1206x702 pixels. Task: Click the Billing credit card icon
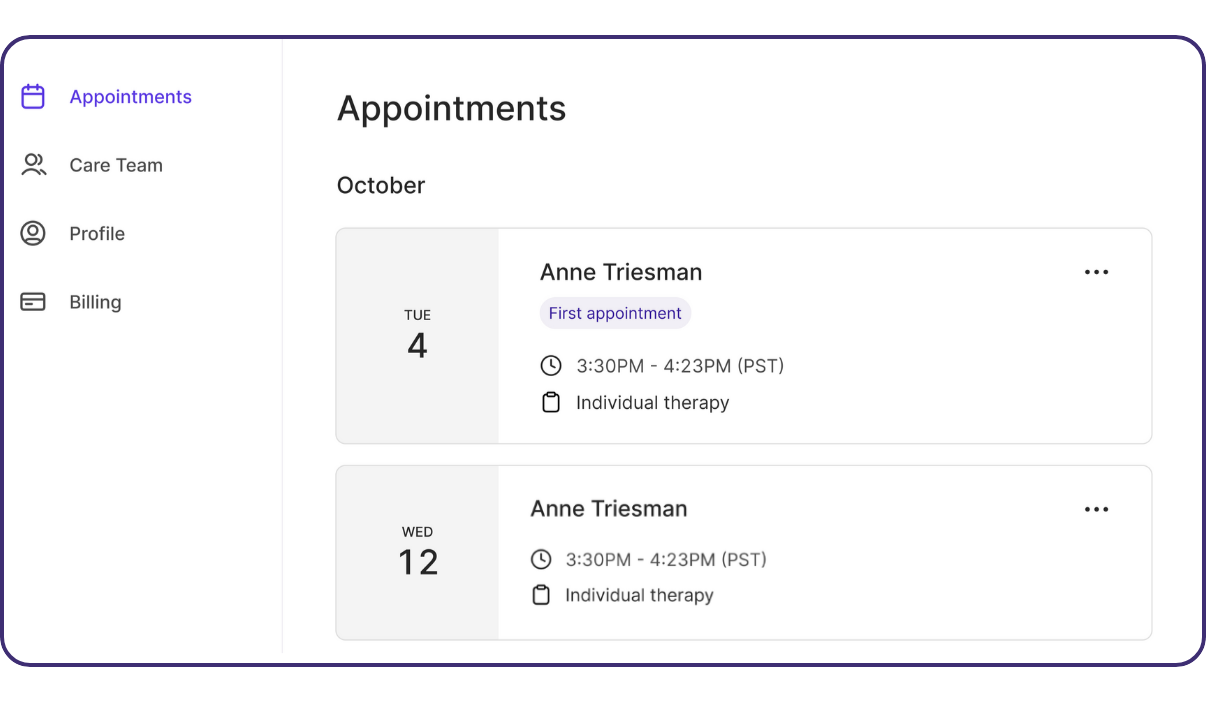point(33,301)
